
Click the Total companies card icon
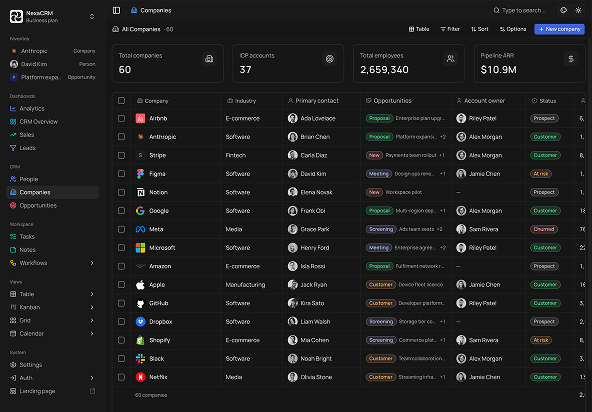(209, 59)
